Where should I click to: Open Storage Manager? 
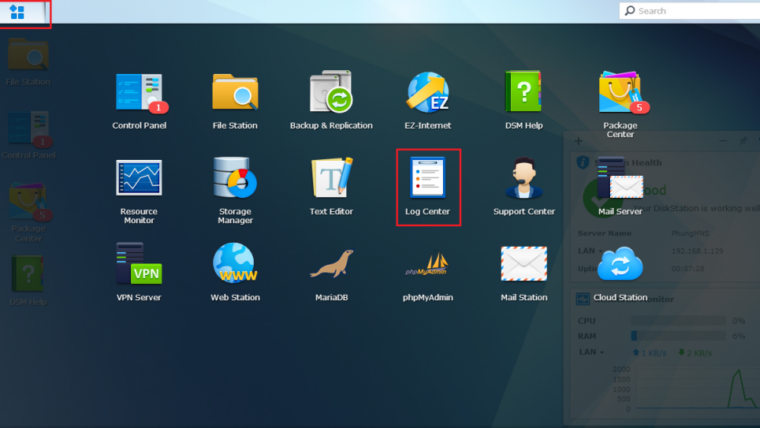(235, 191)
